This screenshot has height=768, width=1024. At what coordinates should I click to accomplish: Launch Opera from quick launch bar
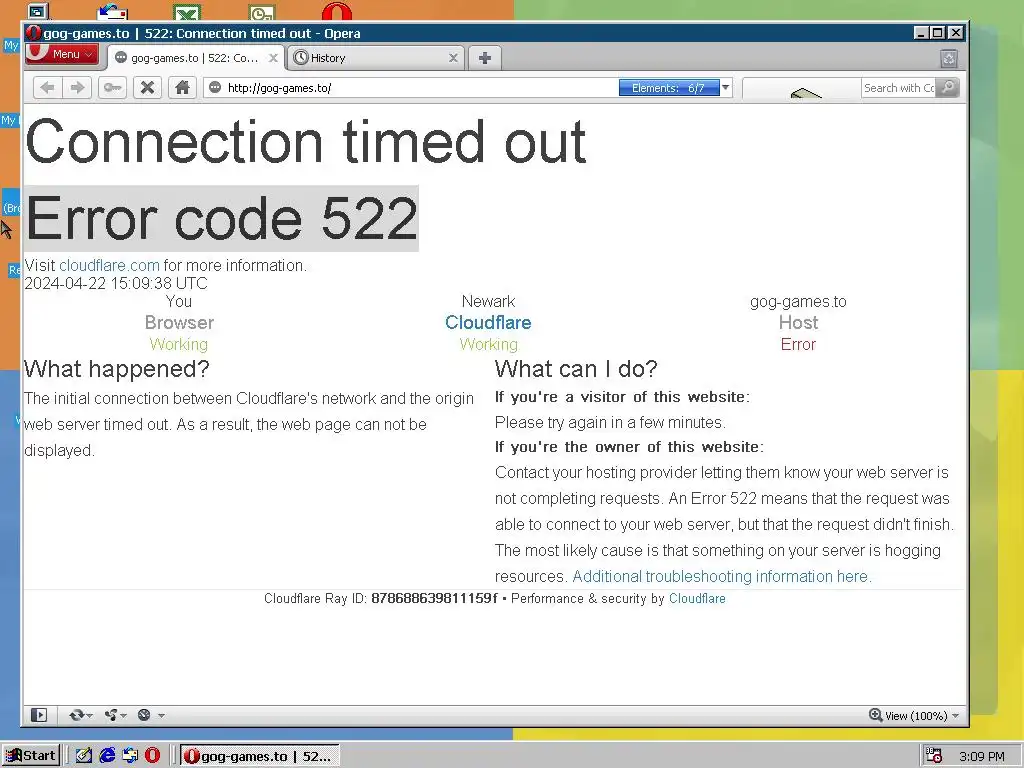152,756
